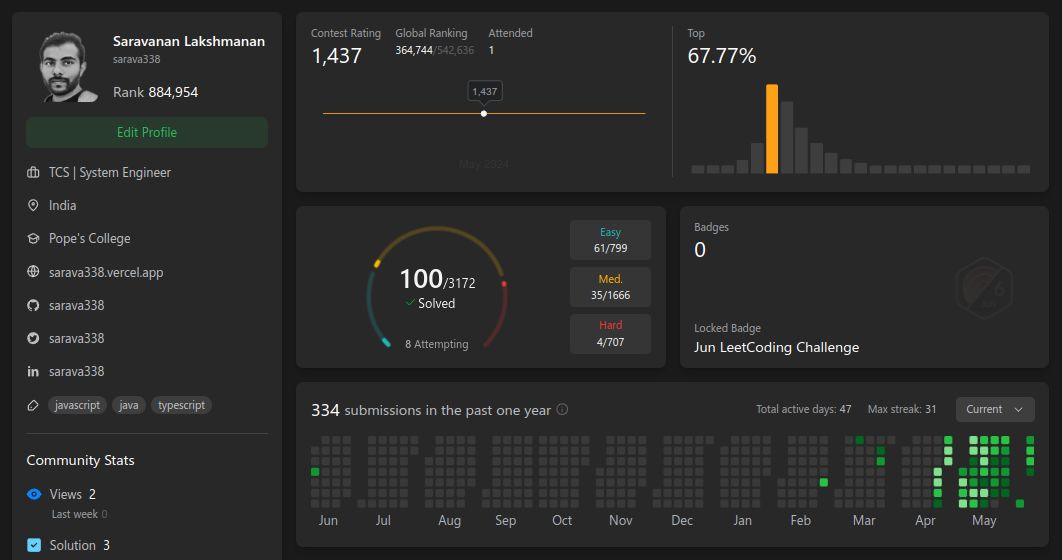
Task: Select the Med. 35/1666 difficulty box
Action: click(x=610, y=287)
